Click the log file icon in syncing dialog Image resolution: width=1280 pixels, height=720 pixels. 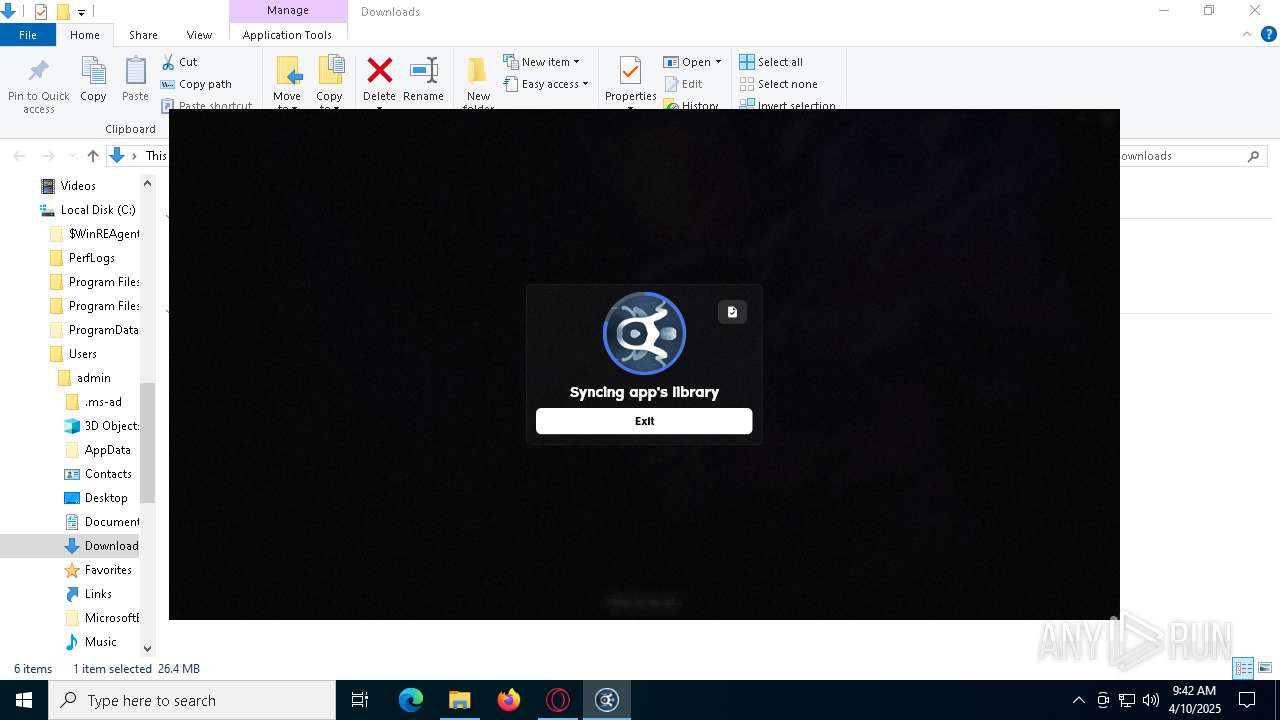click(x=732, y=312)
